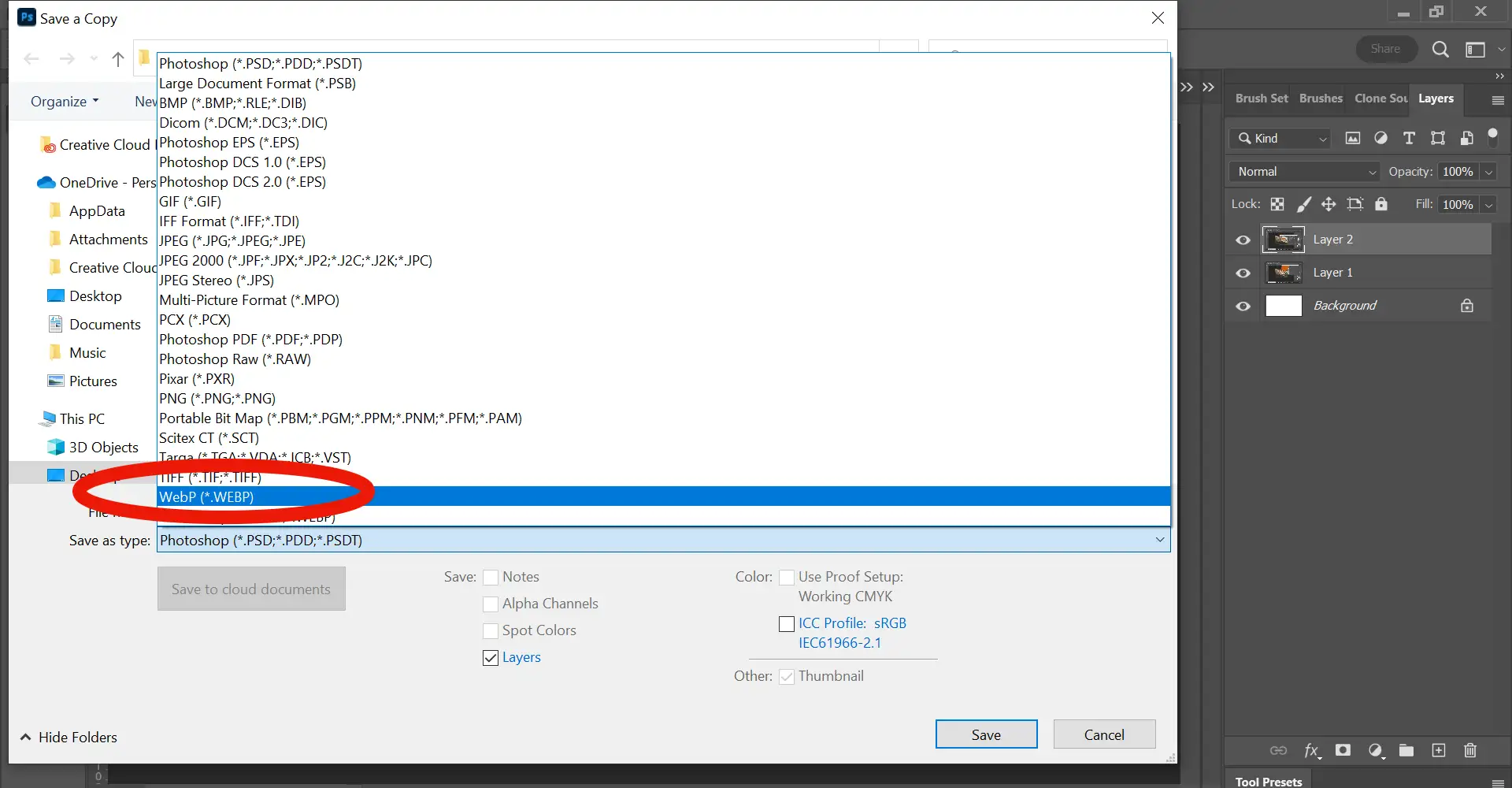Choose Photoshop PDF format option
The width and height of the screenshot is (1512, 788).
coord(664,339)
